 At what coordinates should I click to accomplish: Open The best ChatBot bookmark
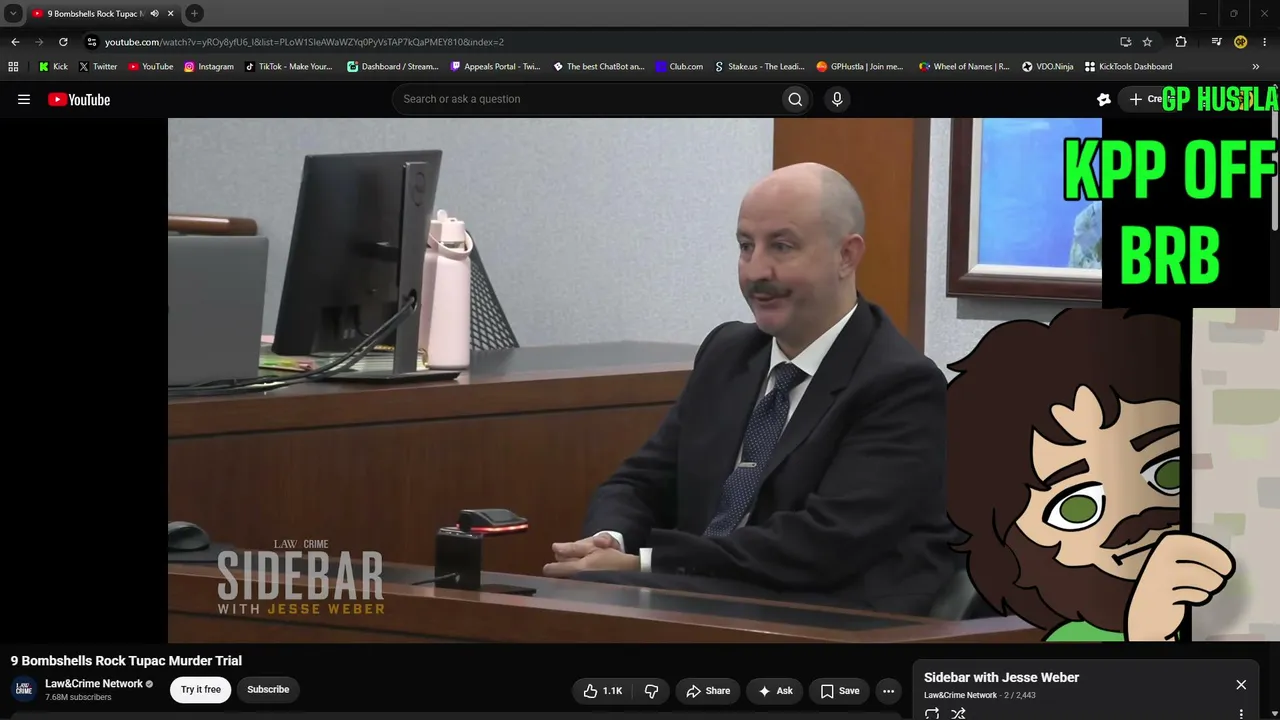(599, 67)
